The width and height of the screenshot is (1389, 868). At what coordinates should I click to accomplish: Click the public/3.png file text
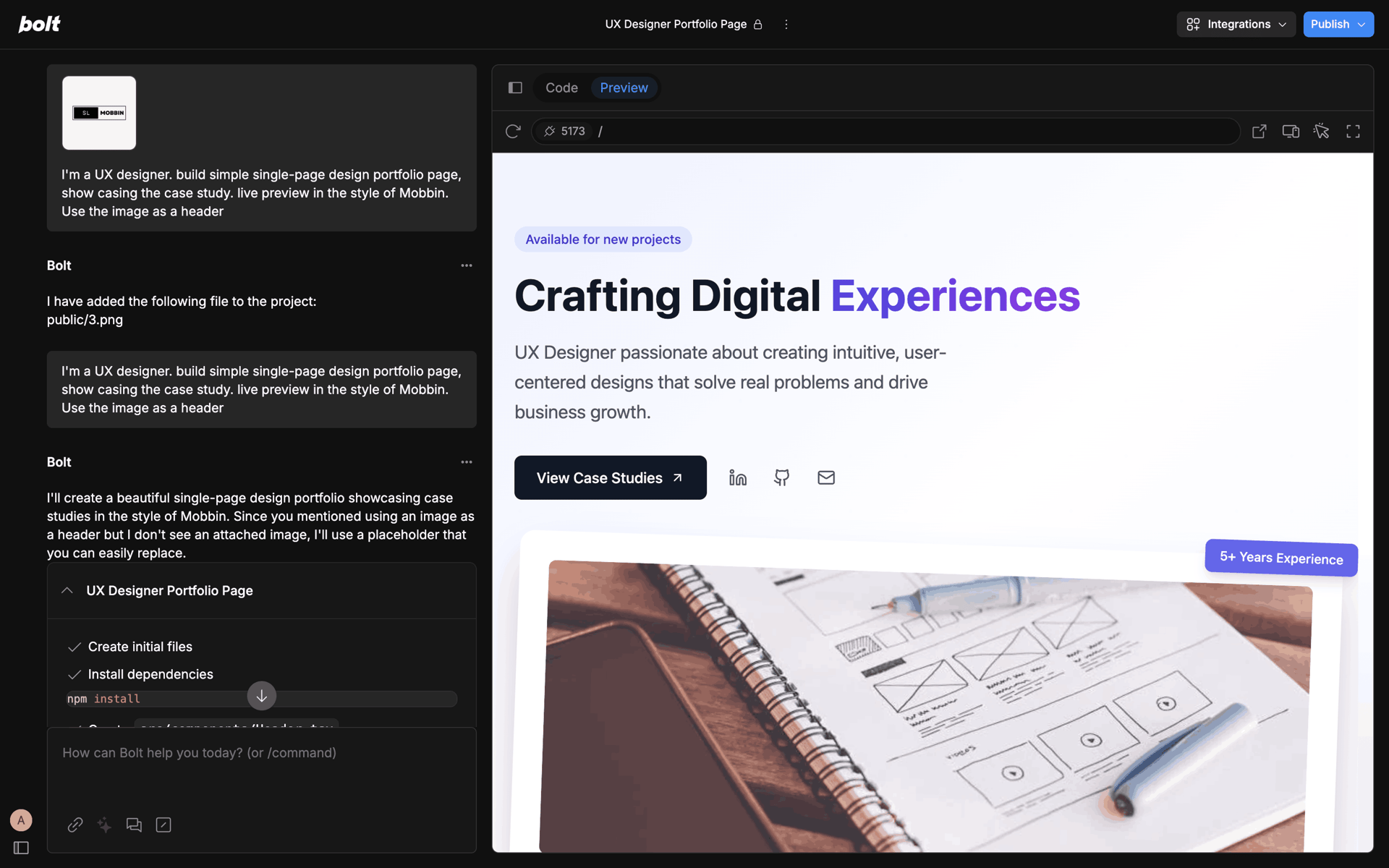pyautogui.click(x=85, y=320)
